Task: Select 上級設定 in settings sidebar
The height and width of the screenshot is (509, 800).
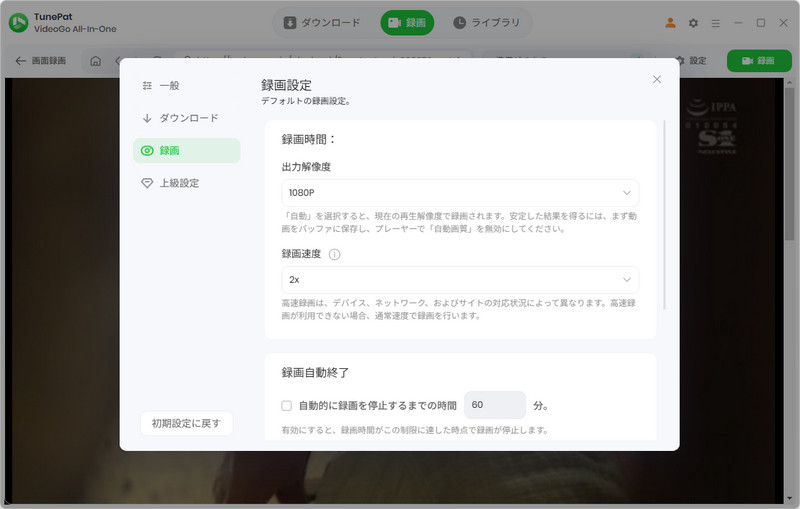Action: (187, 183)
